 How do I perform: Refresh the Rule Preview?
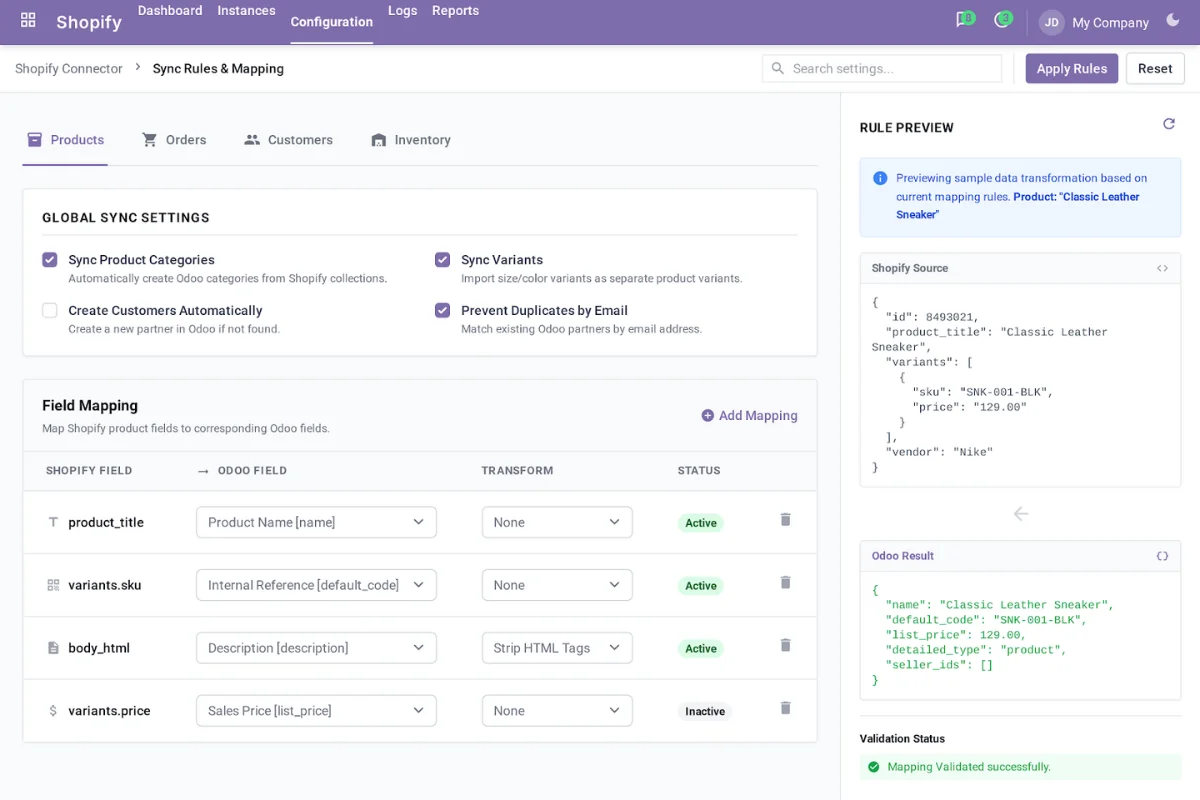1168,124
